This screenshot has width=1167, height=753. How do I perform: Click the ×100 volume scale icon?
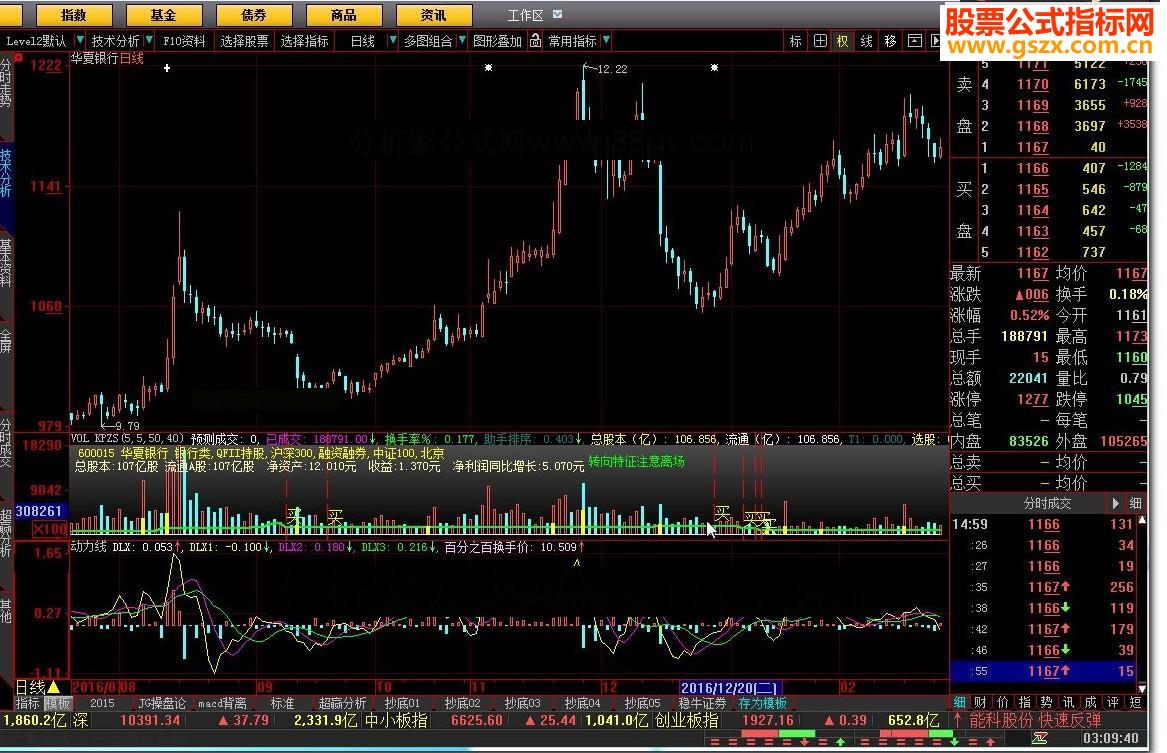coord(50,528)
